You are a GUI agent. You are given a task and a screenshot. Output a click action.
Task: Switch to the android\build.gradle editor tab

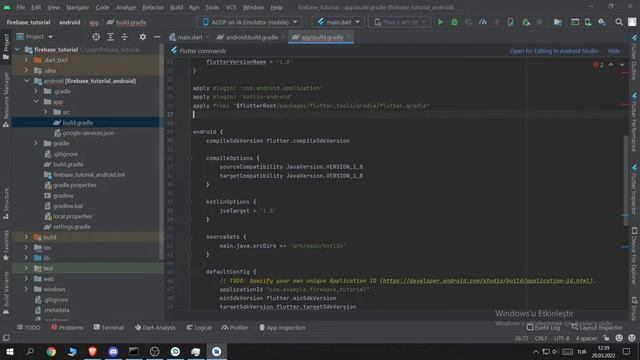tap(249, 37)
